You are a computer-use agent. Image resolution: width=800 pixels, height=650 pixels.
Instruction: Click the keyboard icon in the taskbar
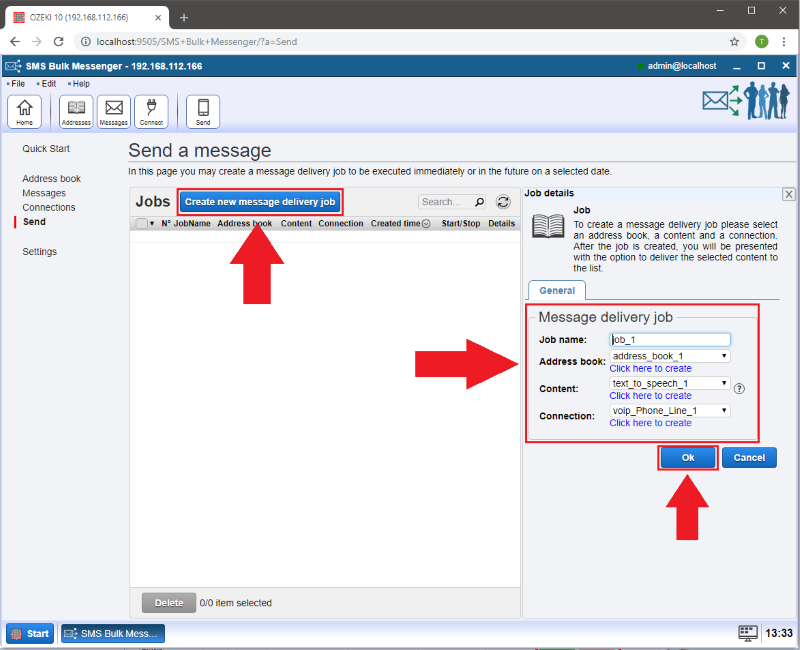tap(748, 633)
